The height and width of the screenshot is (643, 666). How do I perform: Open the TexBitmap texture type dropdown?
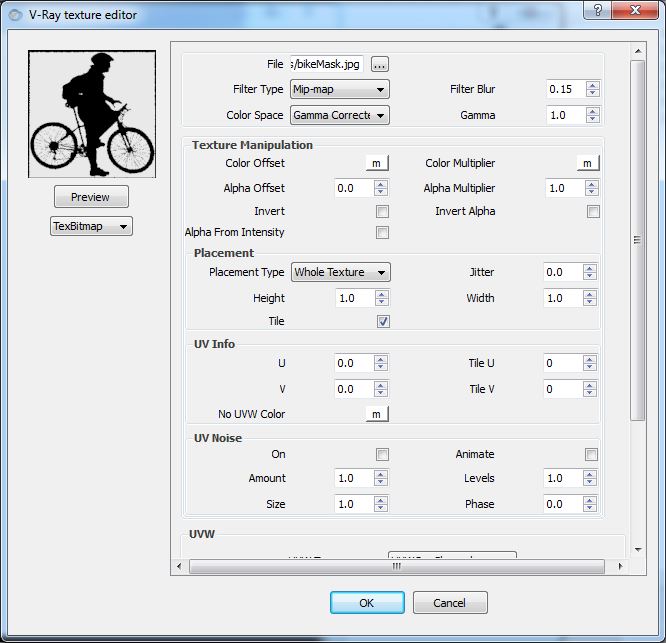(x=91, y=226)
